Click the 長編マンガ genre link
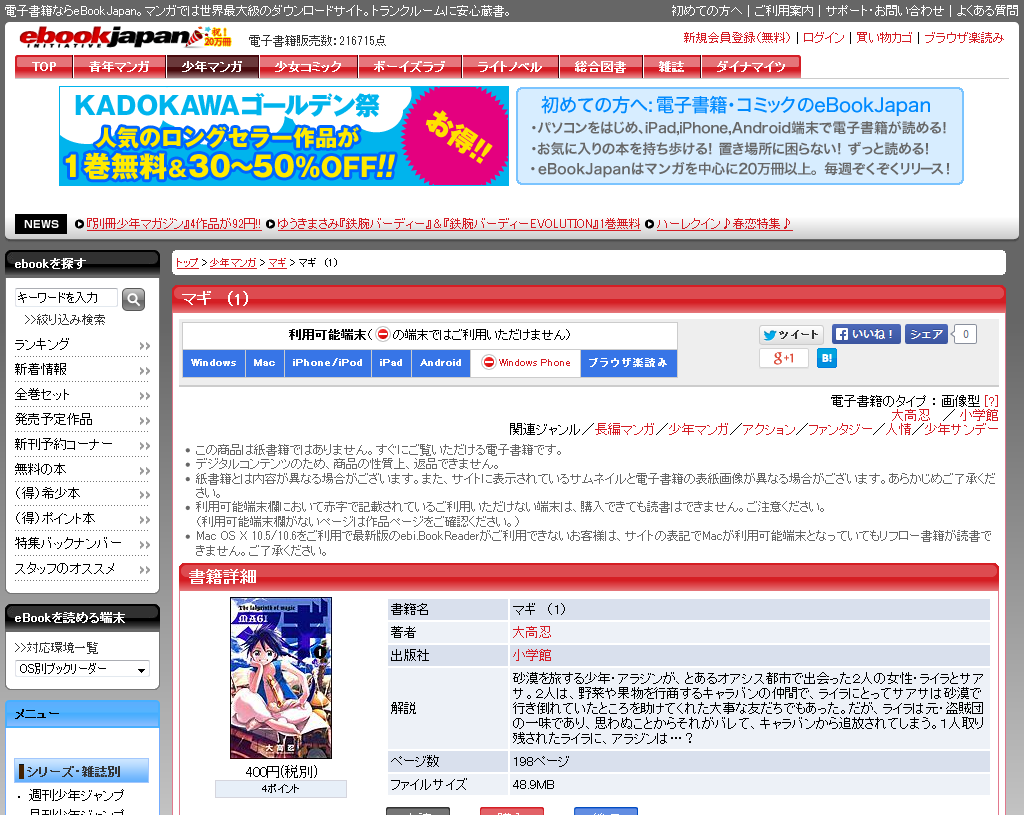Screen dimensions: 1024x815 (x=625, y=429)
